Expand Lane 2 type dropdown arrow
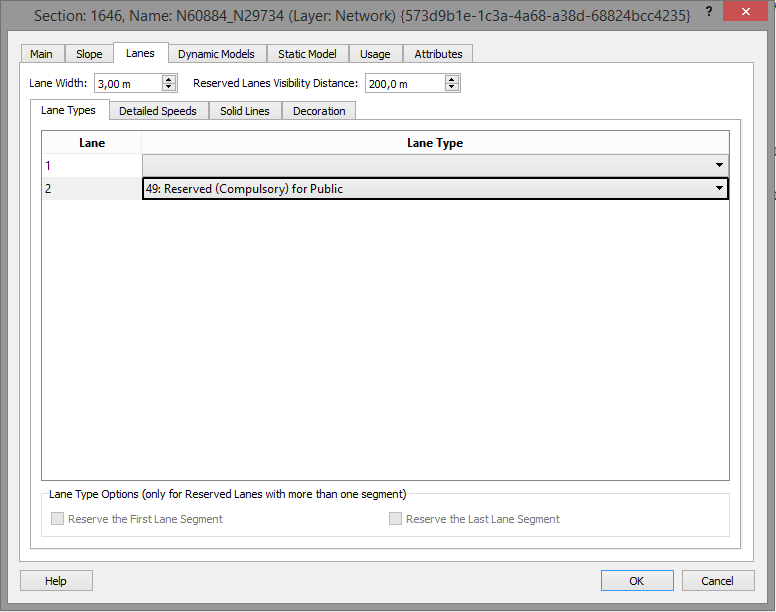Screen dimensions: 776x612 point(719,189)
